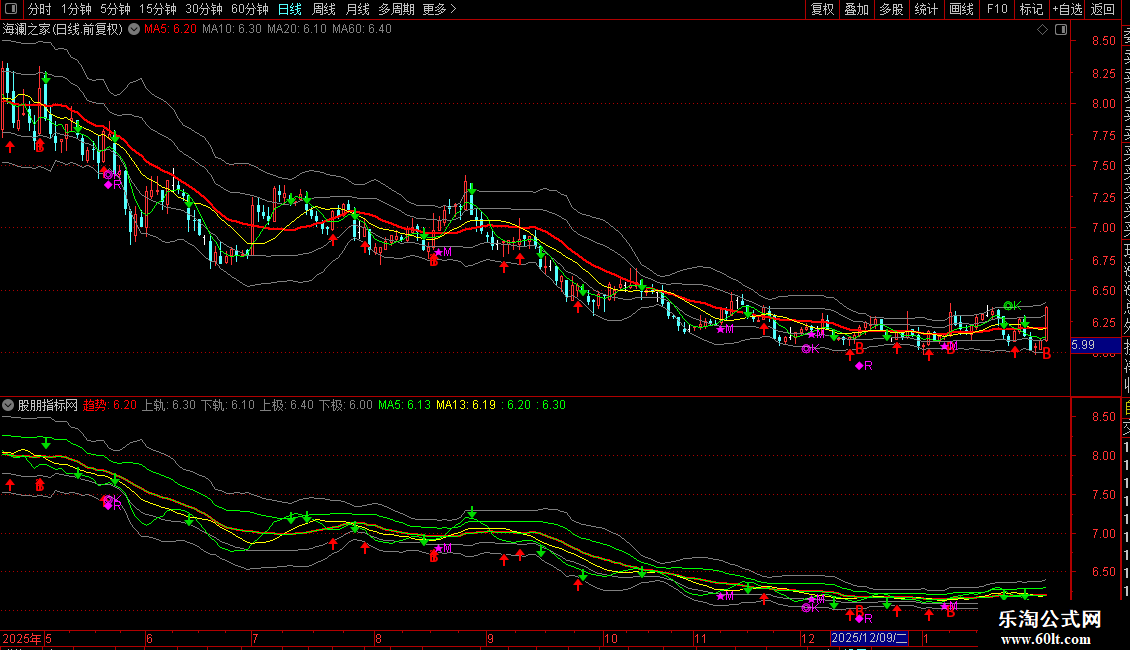Open F10 company information
The width and height of the screenshot is (1130, 650).
(x=997, y=9)
